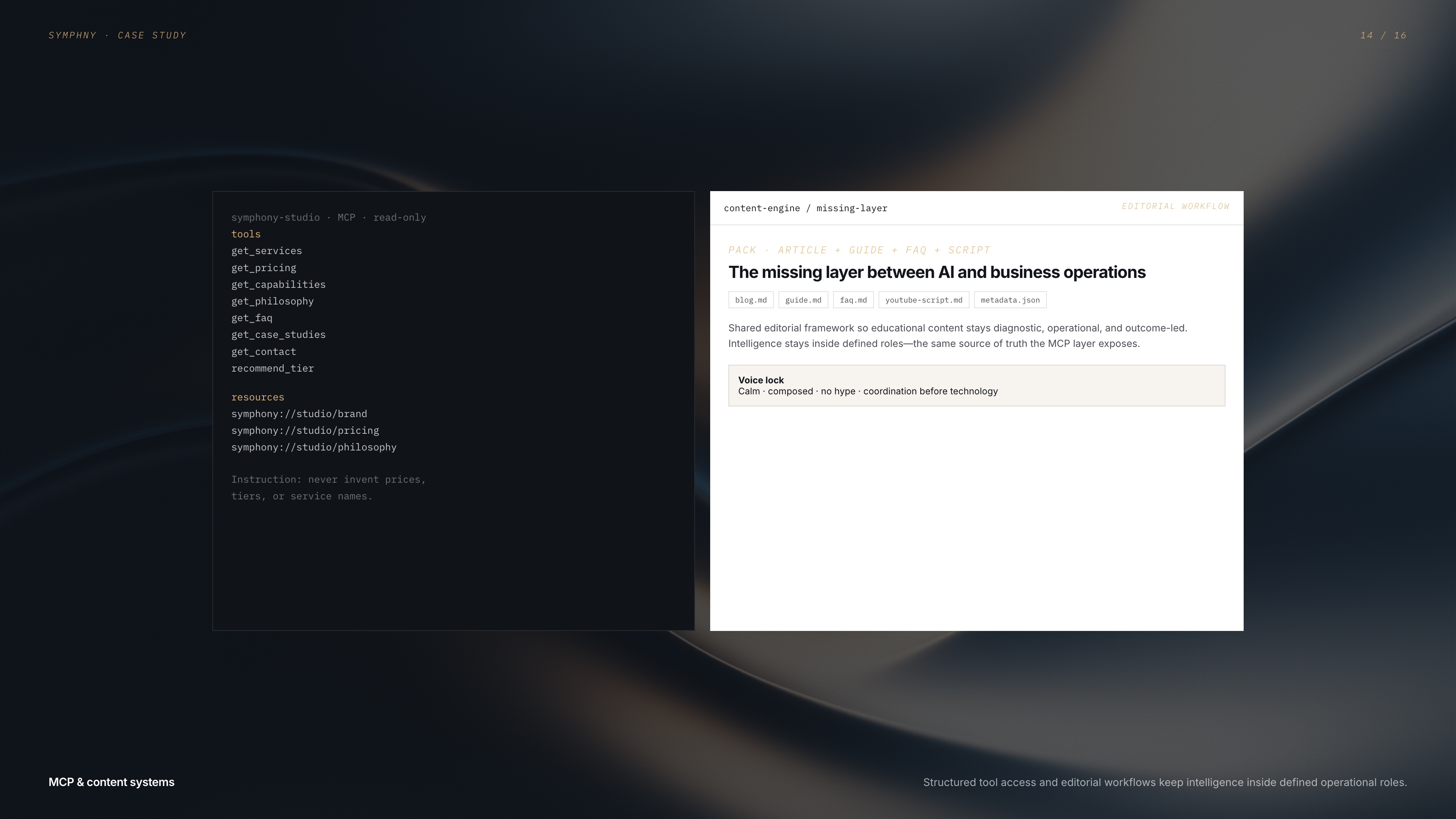Click the 'MCP & content systems' title
Image resolution: width=1456 pixels, height=819 pixels.
(111, 782)
